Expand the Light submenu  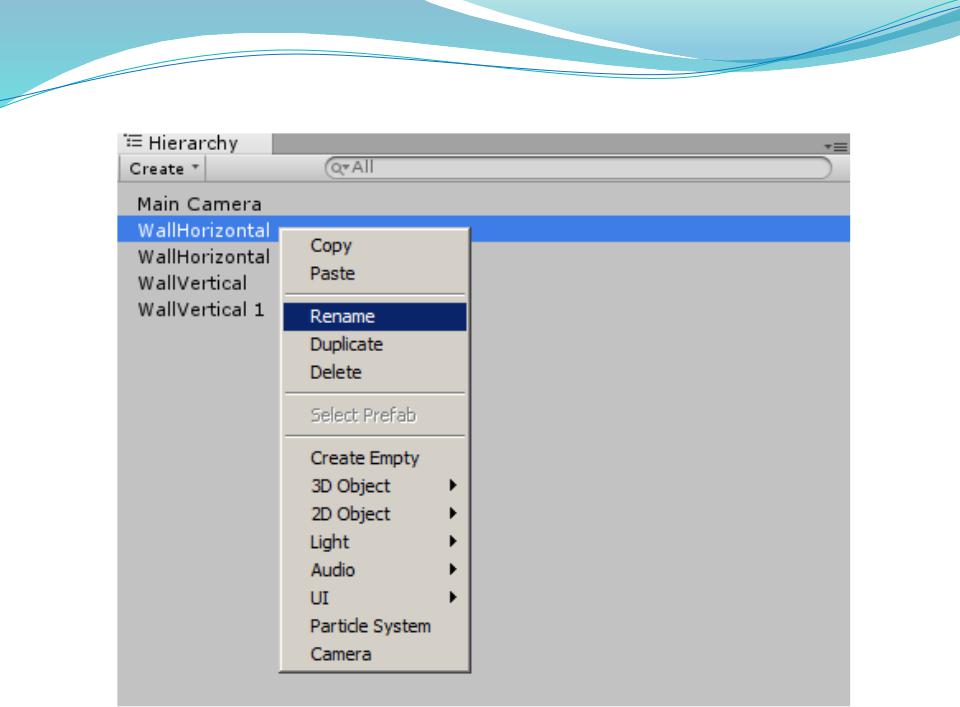375,542
